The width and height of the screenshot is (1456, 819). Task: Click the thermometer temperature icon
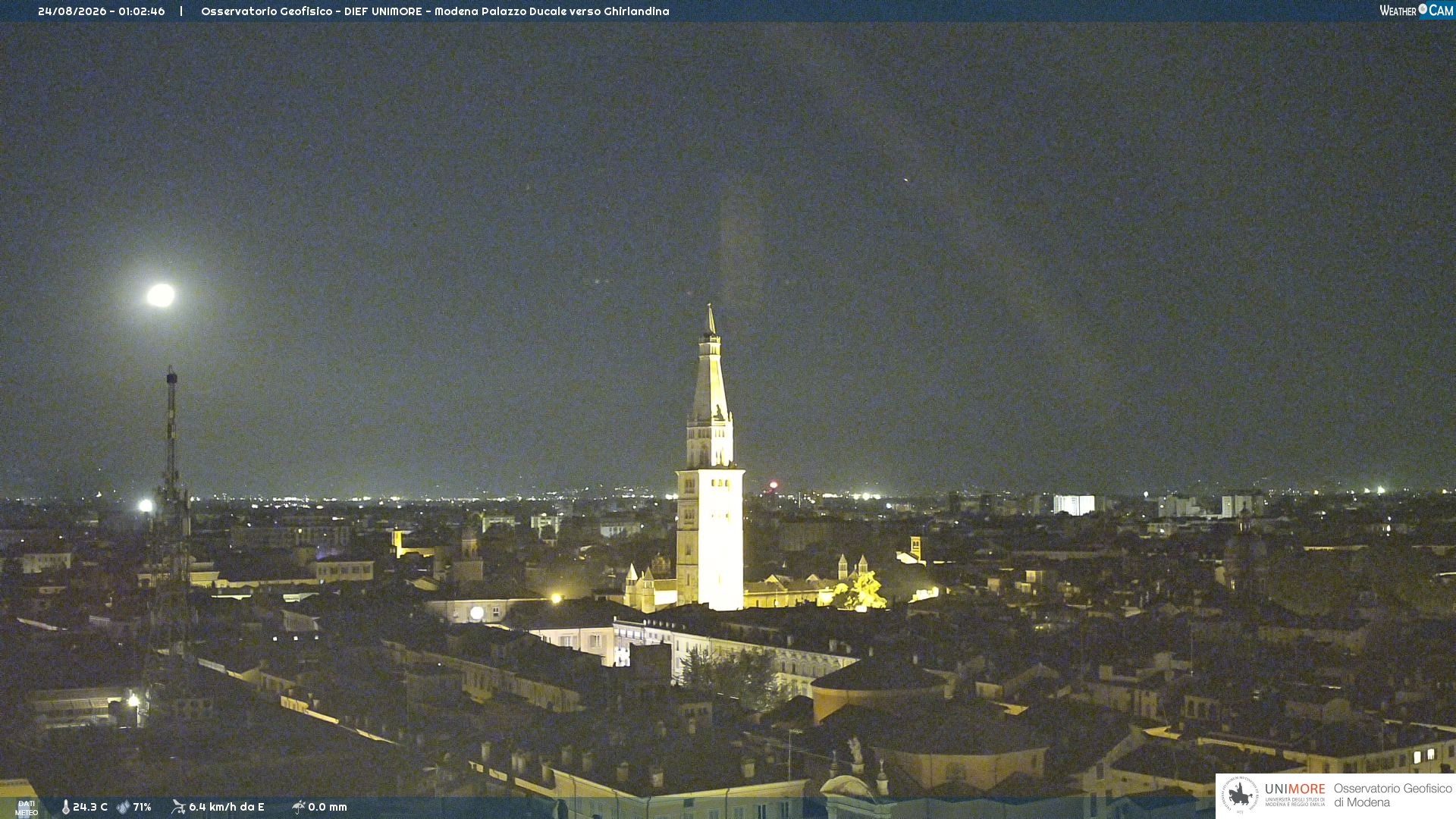pos(66,808)
